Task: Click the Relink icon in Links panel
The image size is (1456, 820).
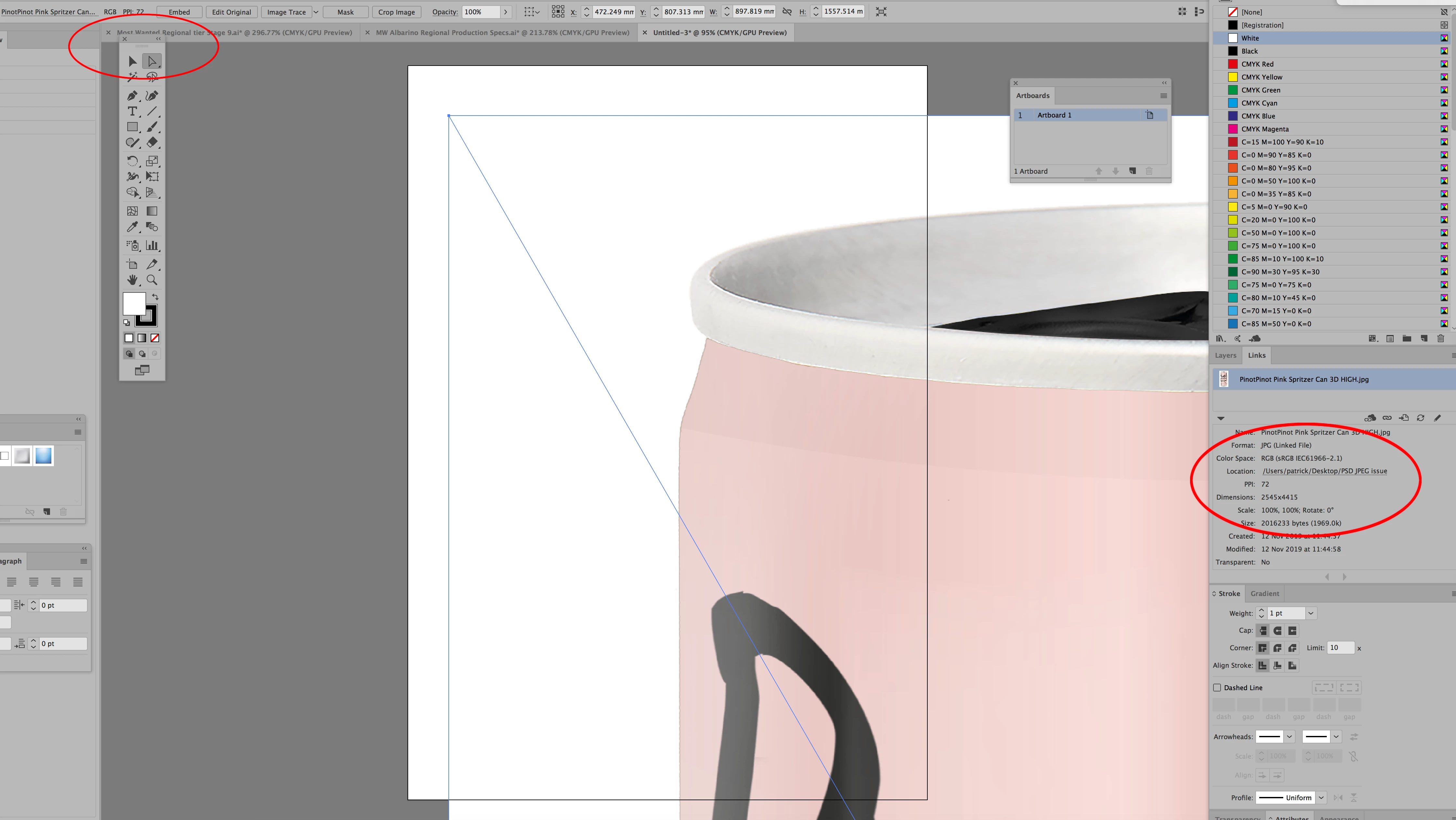Action: click(x=1387, y=418)
